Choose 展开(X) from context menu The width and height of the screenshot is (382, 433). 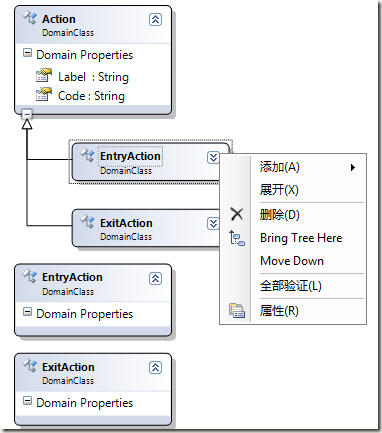click(293, 190)
